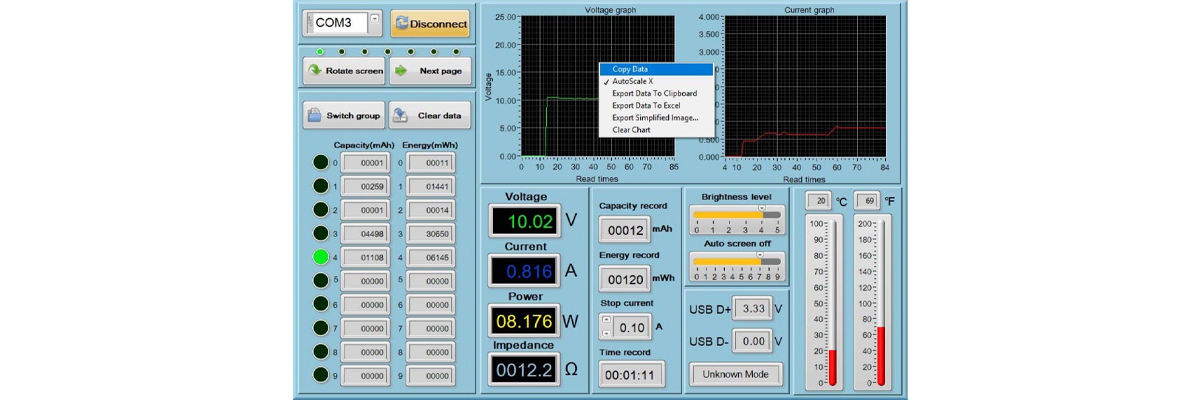Click the Time record 00:01:11 field
The height and width of the screenshot is (400, 1200).
pyautogui.click(x=632, y=375)
